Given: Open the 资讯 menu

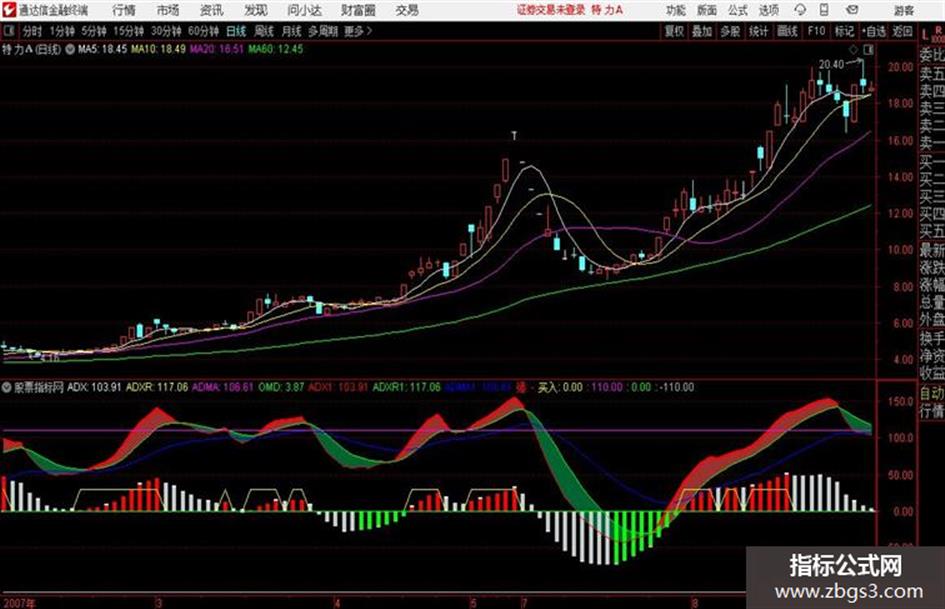Looking at the screenshot, I should [x=211, y=10].
